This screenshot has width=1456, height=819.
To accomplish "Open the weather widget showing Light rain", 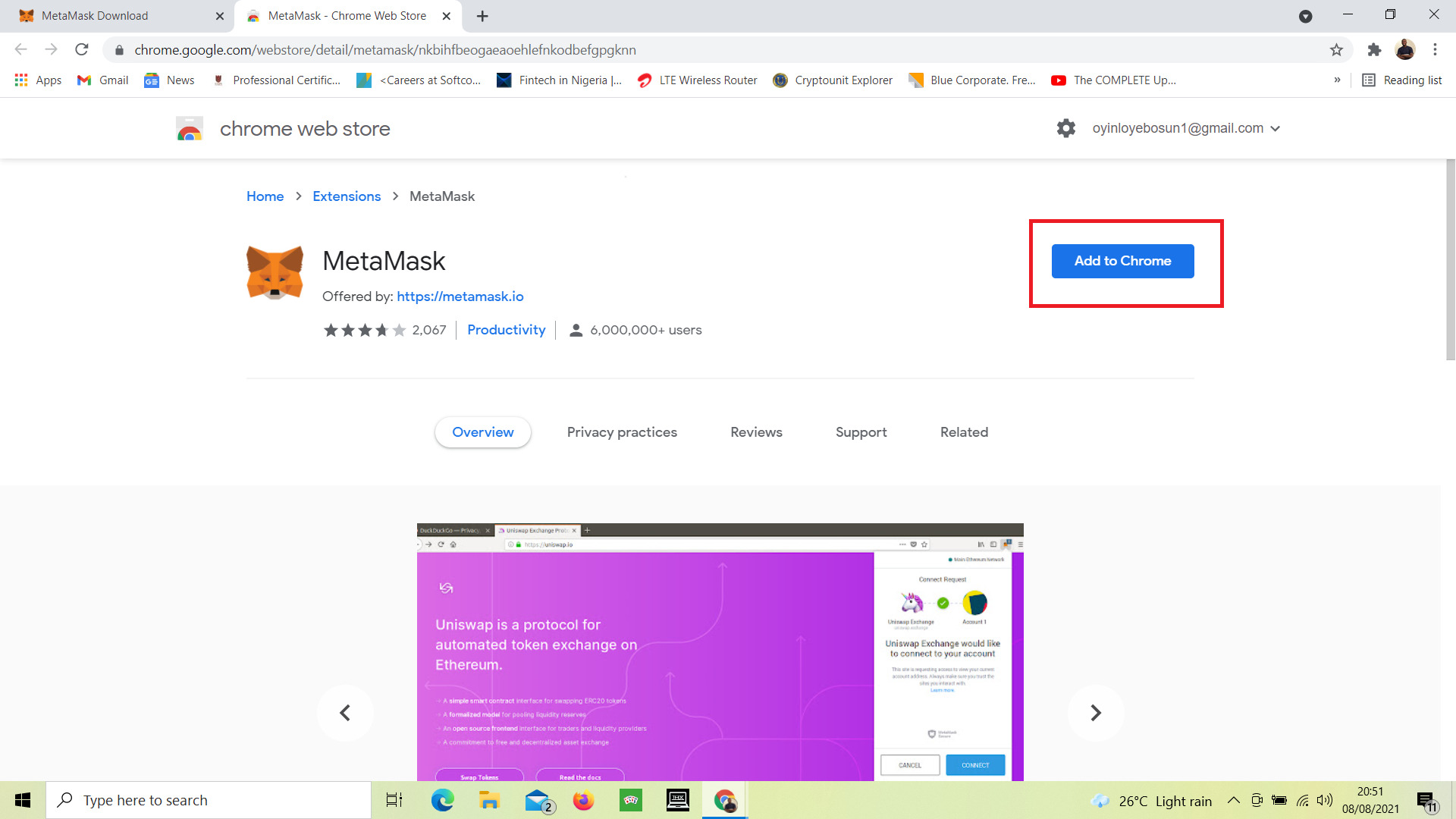I will tap(1151, 801).
